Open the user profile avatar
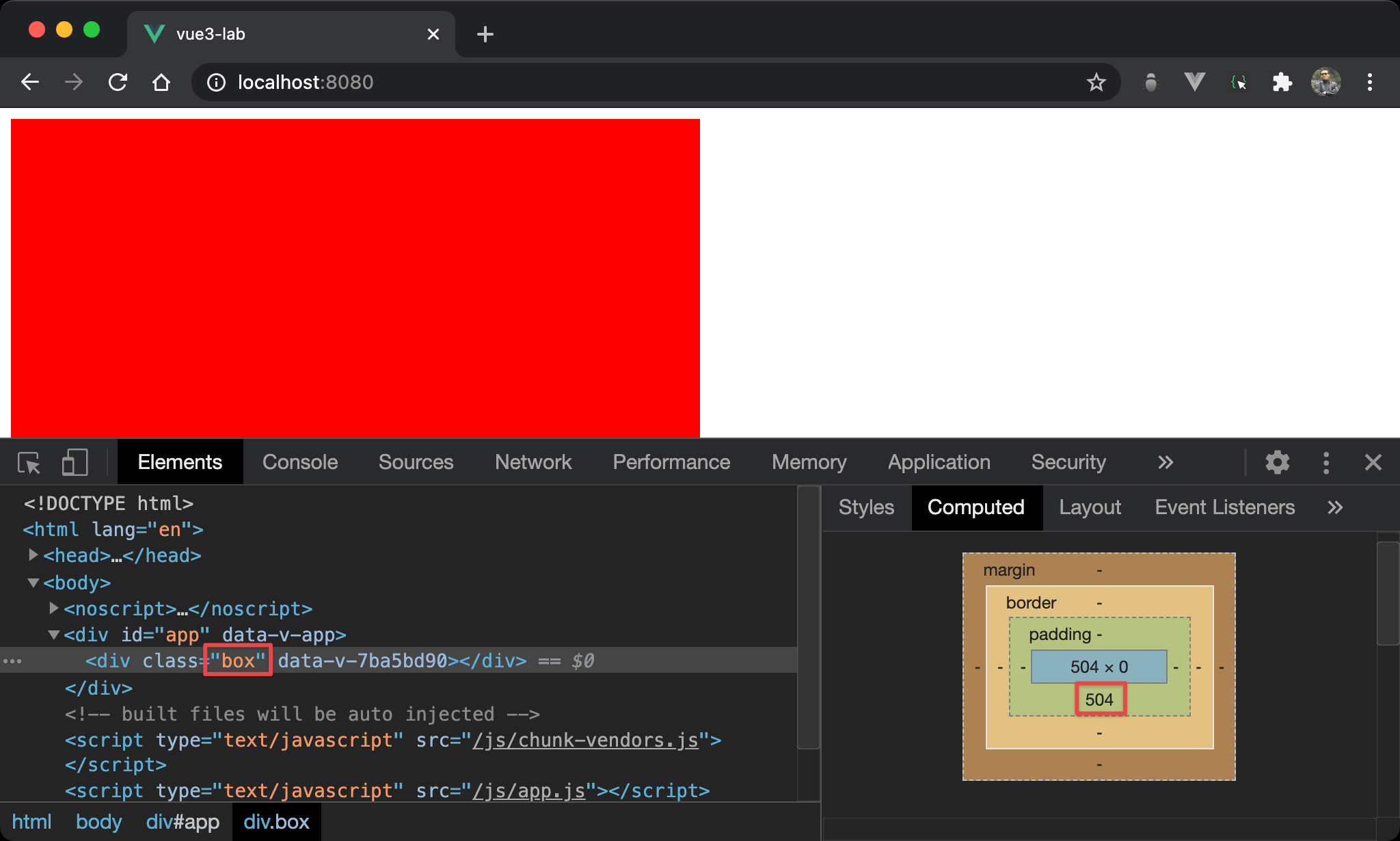1400x841 pixels. pyautogui.click(x=1325, y=83)
